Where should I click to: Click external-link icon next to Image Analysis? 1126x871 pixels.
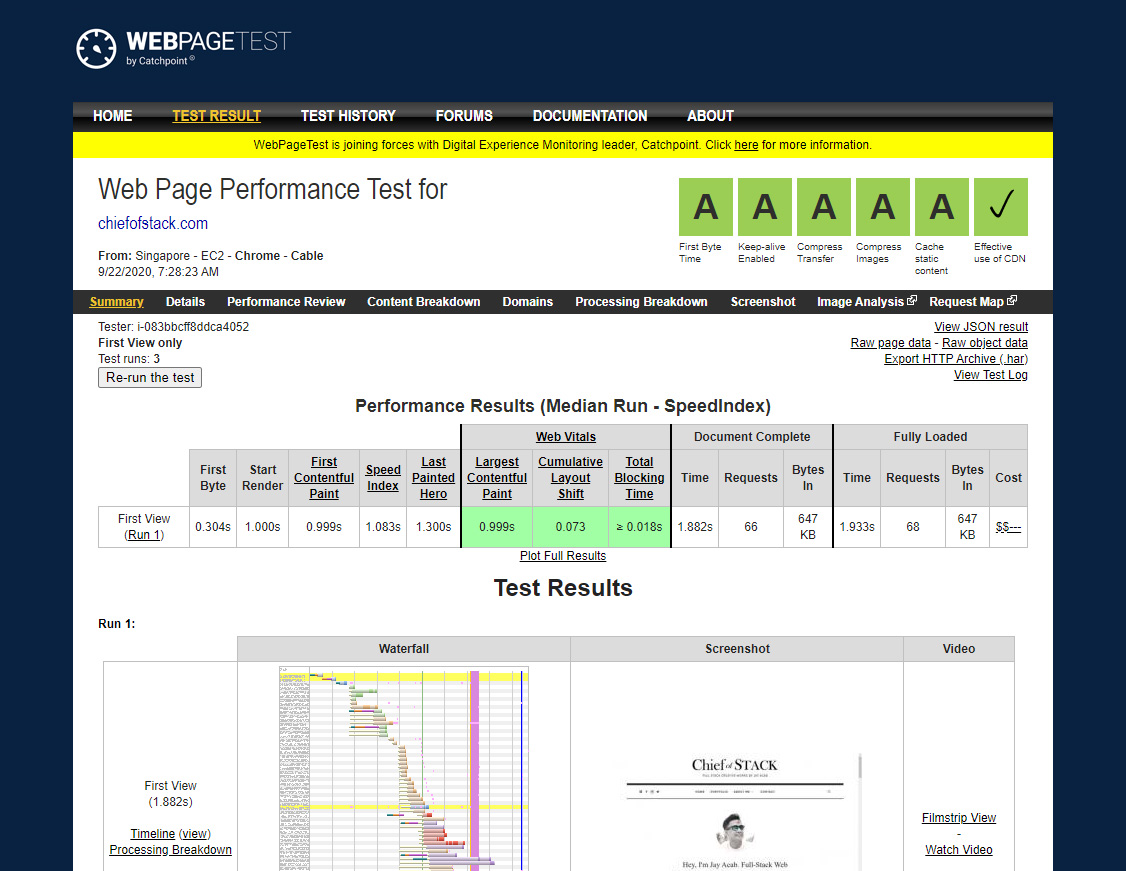click(912, 300)
